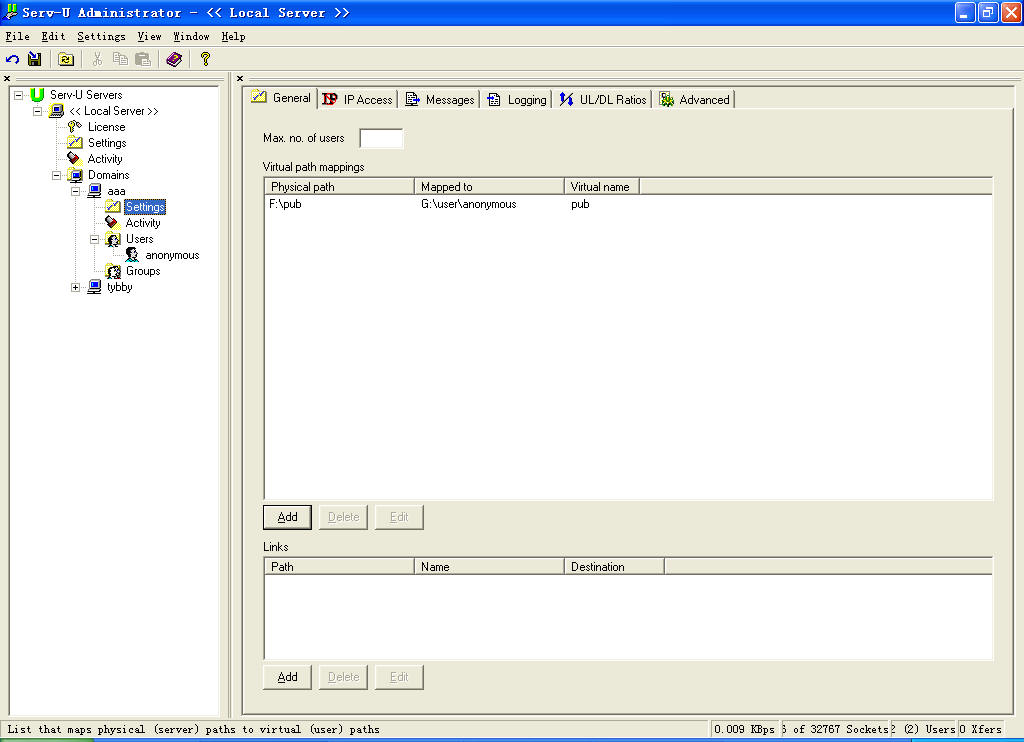This screenshot has width=1024, height=742.
Task: Open the purple help book icon
Action: (x=174, y=60)
